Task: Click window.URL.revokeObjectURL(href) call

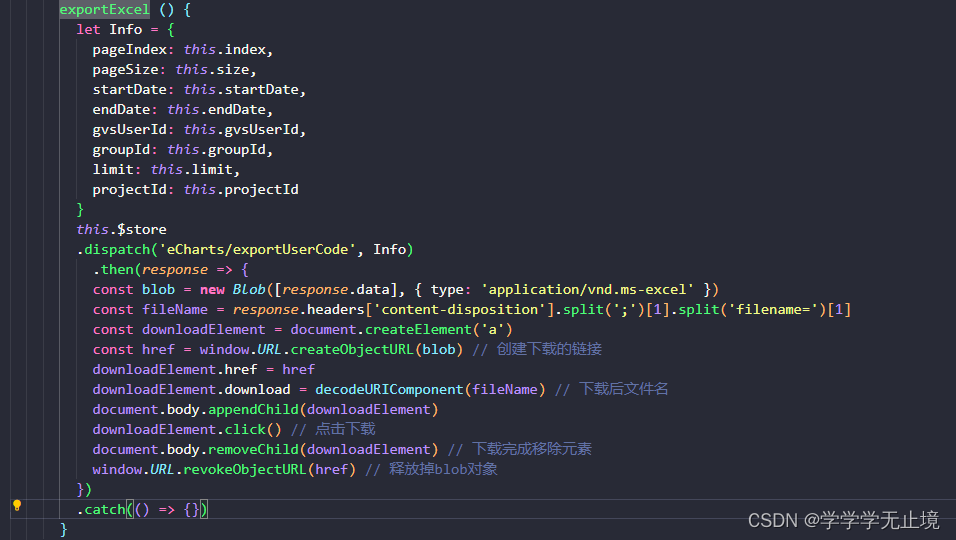Action: pos(224,470)
